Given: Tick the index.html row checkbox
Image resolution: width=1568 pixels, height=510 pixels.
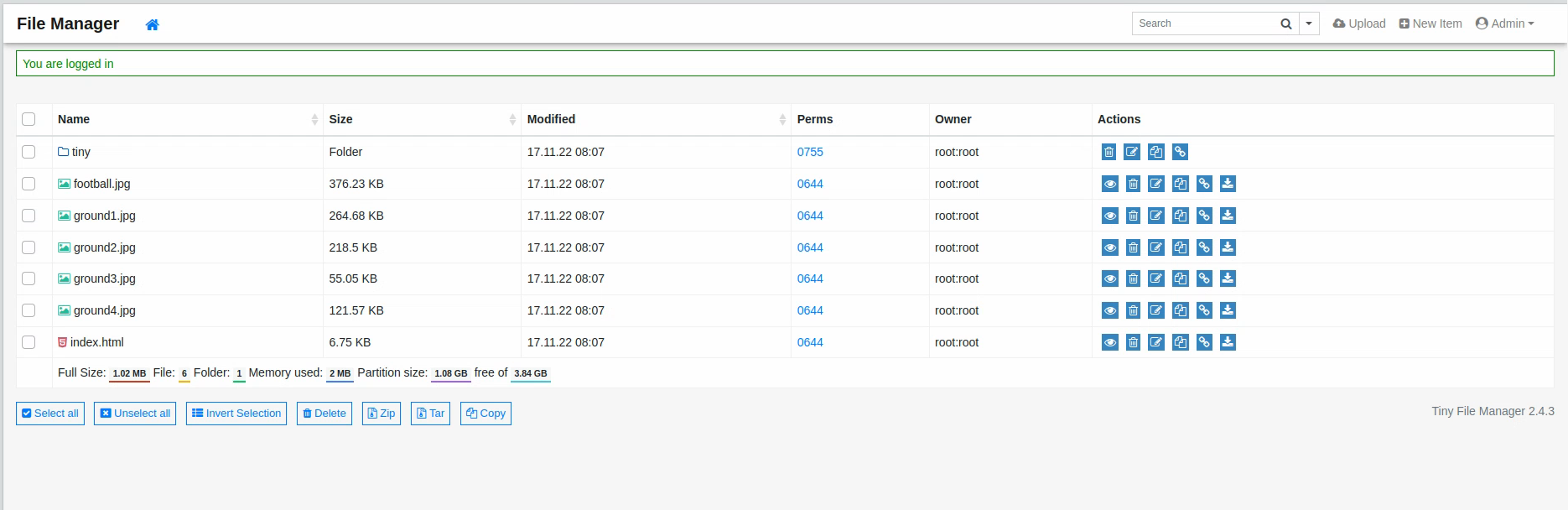Looking at the screenshot, I should pyautogui.click(x=29, y=342).
